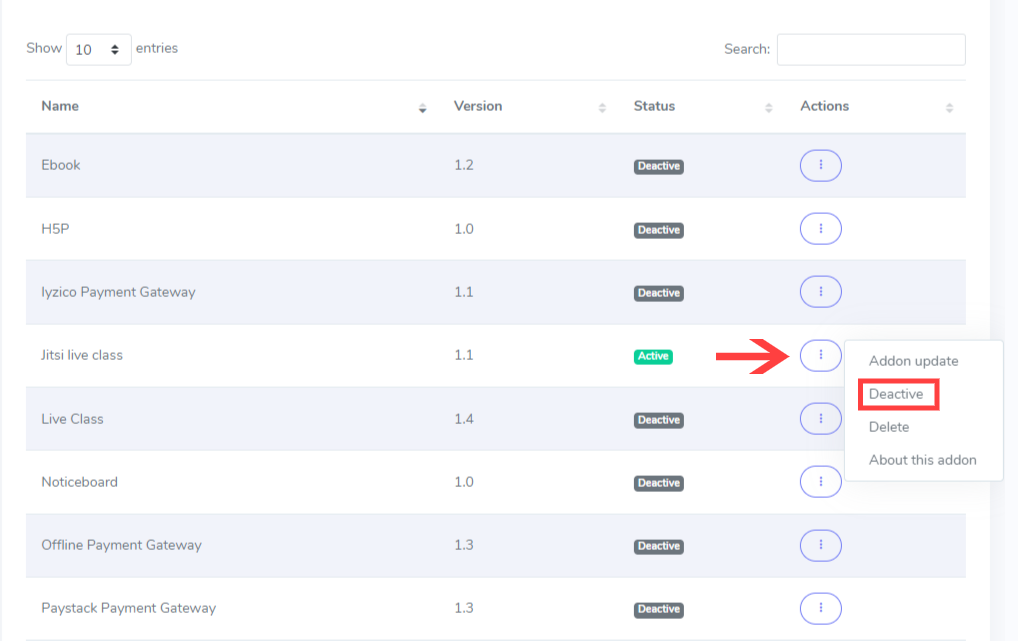Open About this addon menu entry
Screen dimensions: 1018x641
[922, 460]
